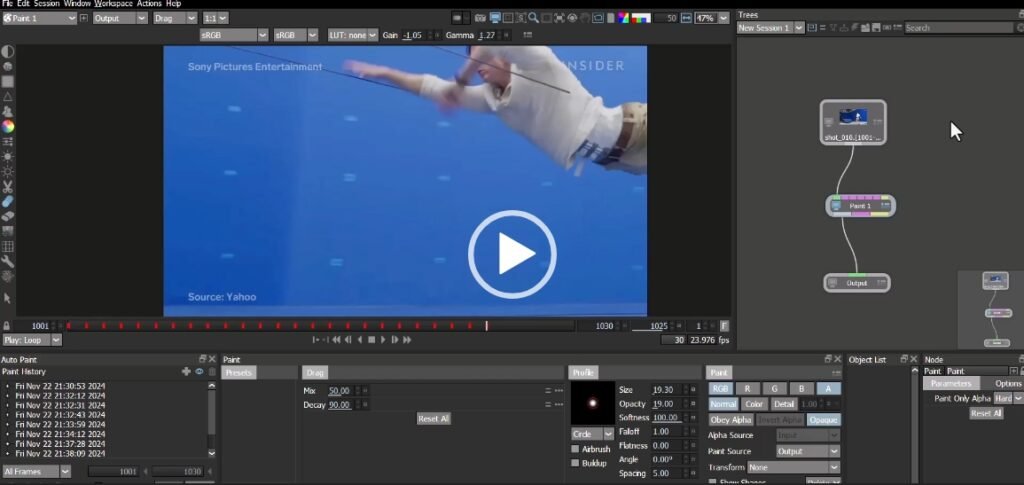Select the Paint 1 node in the tree
Image resolution: width=1024 pixels, height=485 pixels.
point(860,206)
